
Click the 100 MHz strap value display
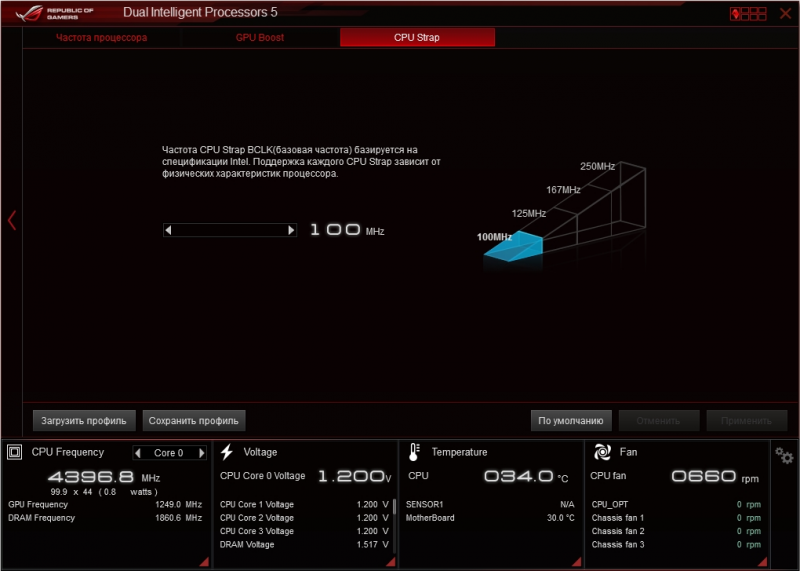(347, 230)
